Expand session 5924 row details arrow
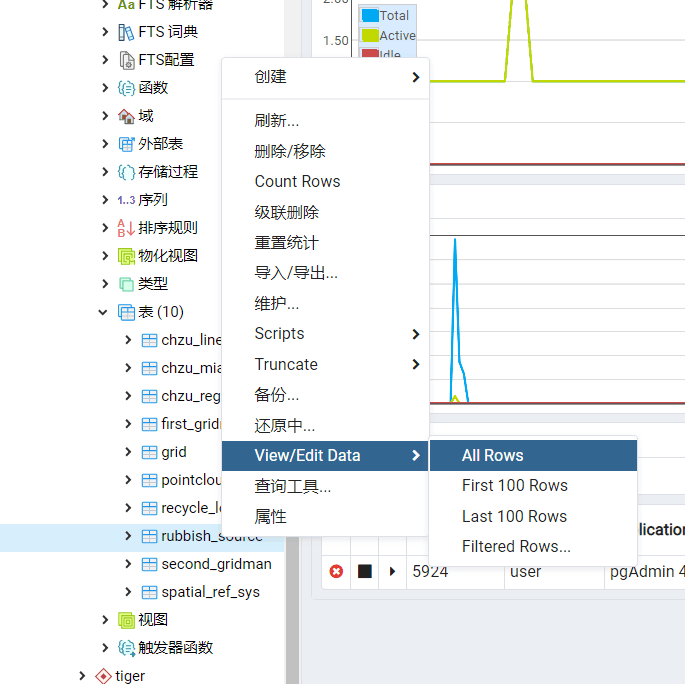 click(392, 571)
